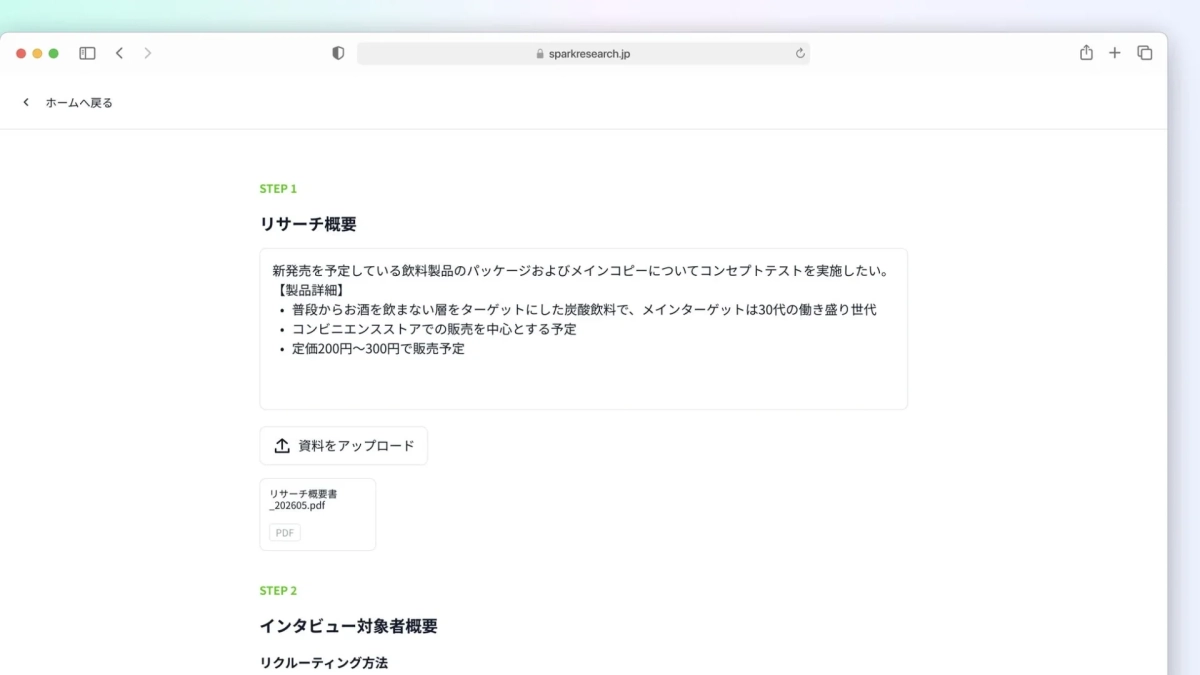
Task: Click the 新発売を予定している飲料製品 sentence
Action: click(x=581, y=271)
